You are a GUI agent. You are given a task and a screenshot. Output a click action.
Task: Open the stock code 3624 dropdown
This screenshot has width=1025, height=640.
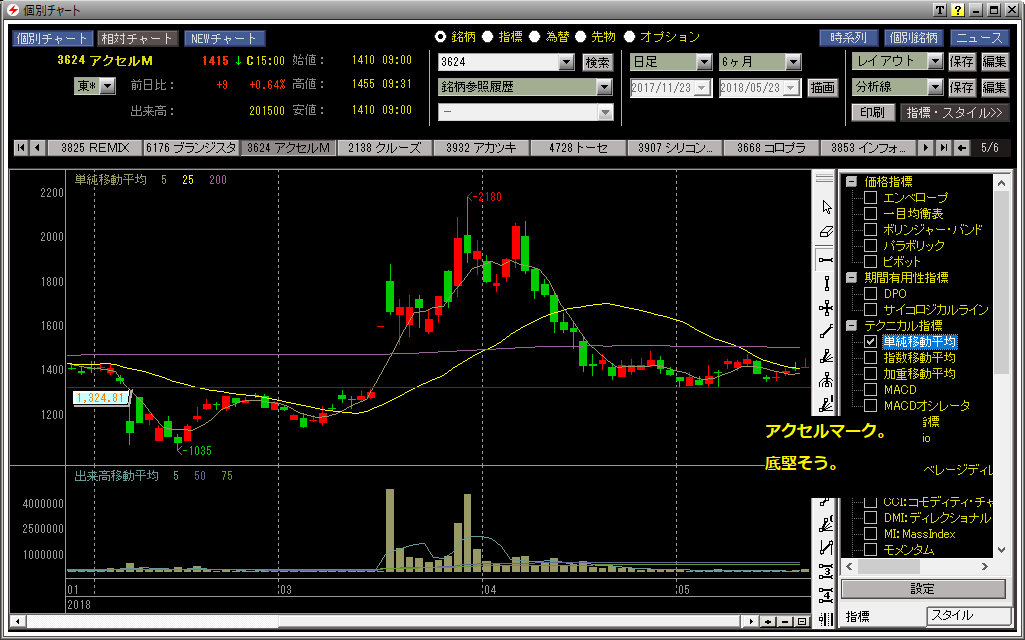[566, 62]
